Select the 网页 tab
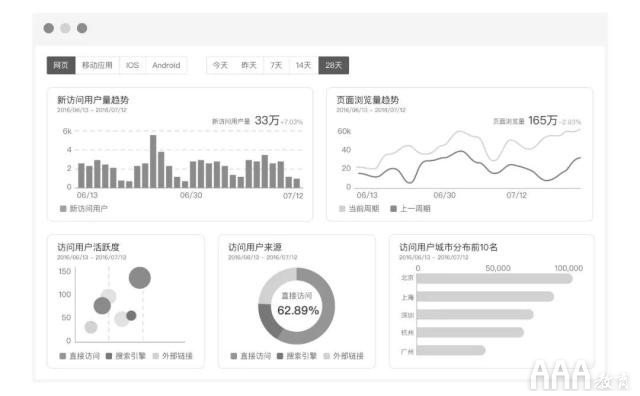 [x=61, y=65]
